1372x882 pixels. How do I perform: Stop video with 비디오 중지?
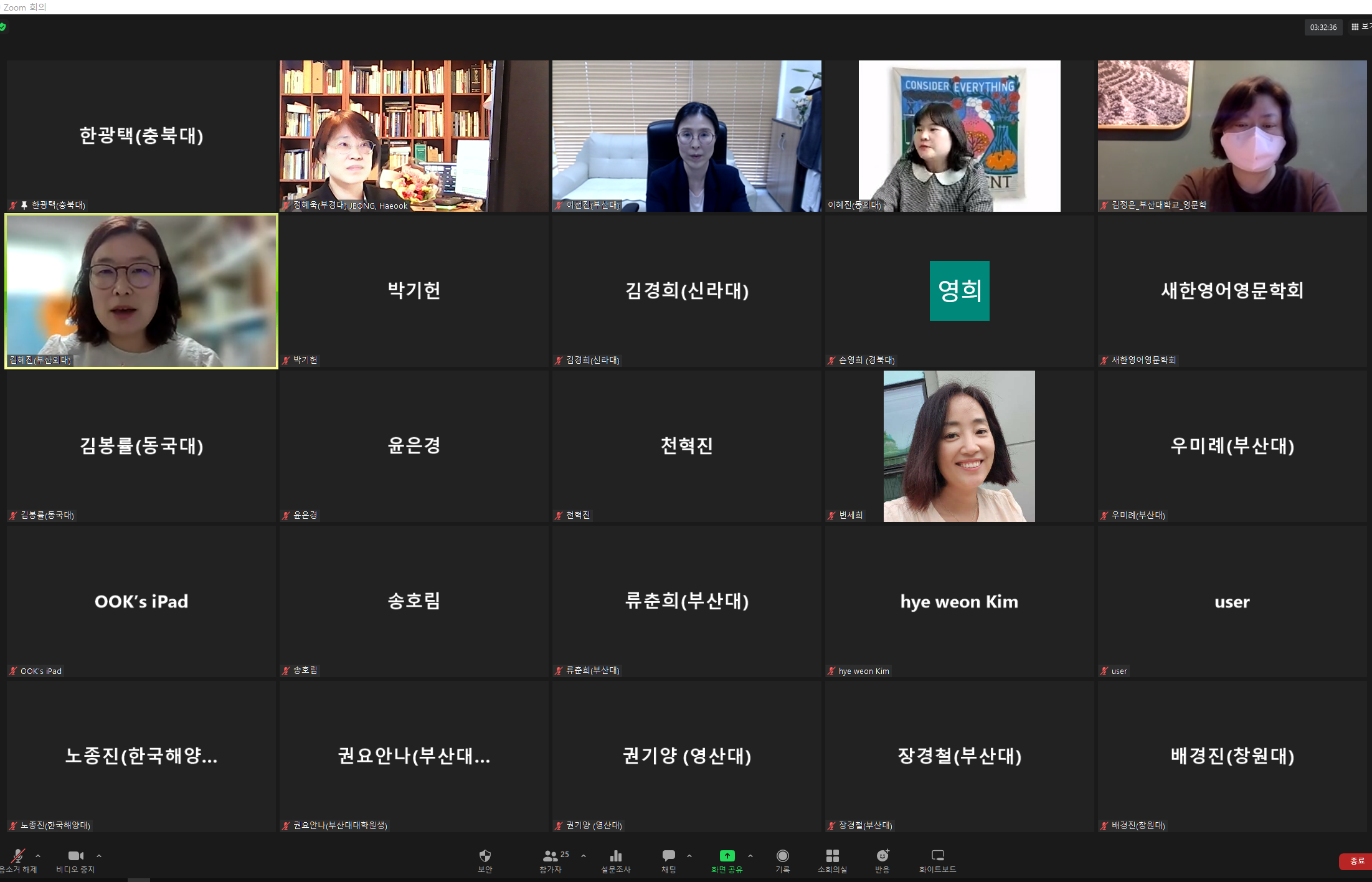75,856
